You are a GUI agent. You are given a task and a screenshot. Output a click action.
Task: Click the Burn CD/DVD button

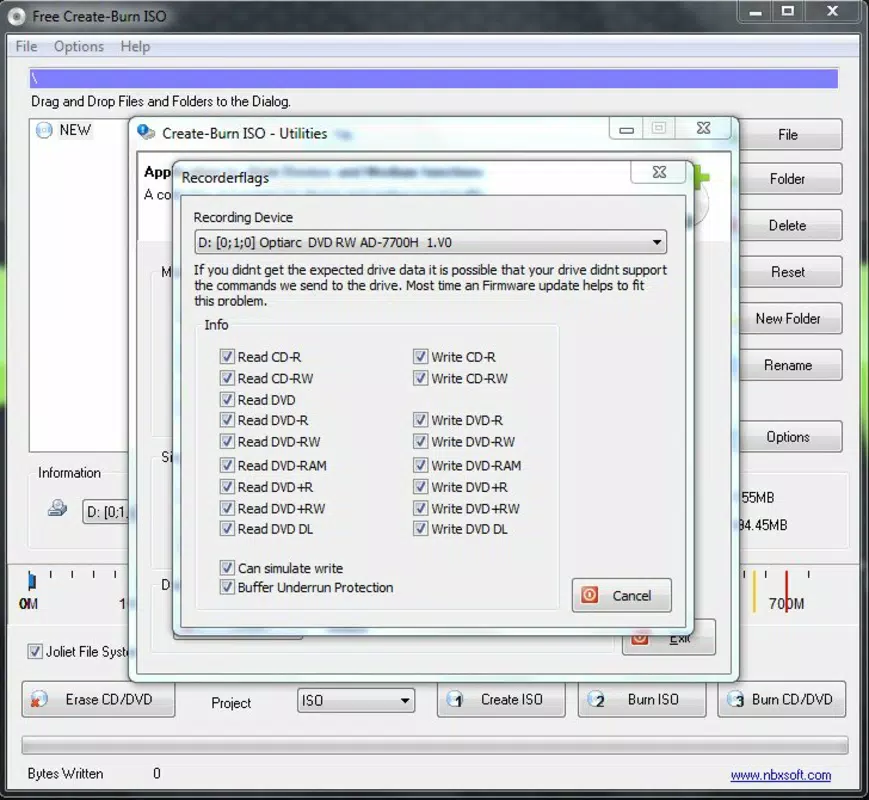(x=781, y=700)
